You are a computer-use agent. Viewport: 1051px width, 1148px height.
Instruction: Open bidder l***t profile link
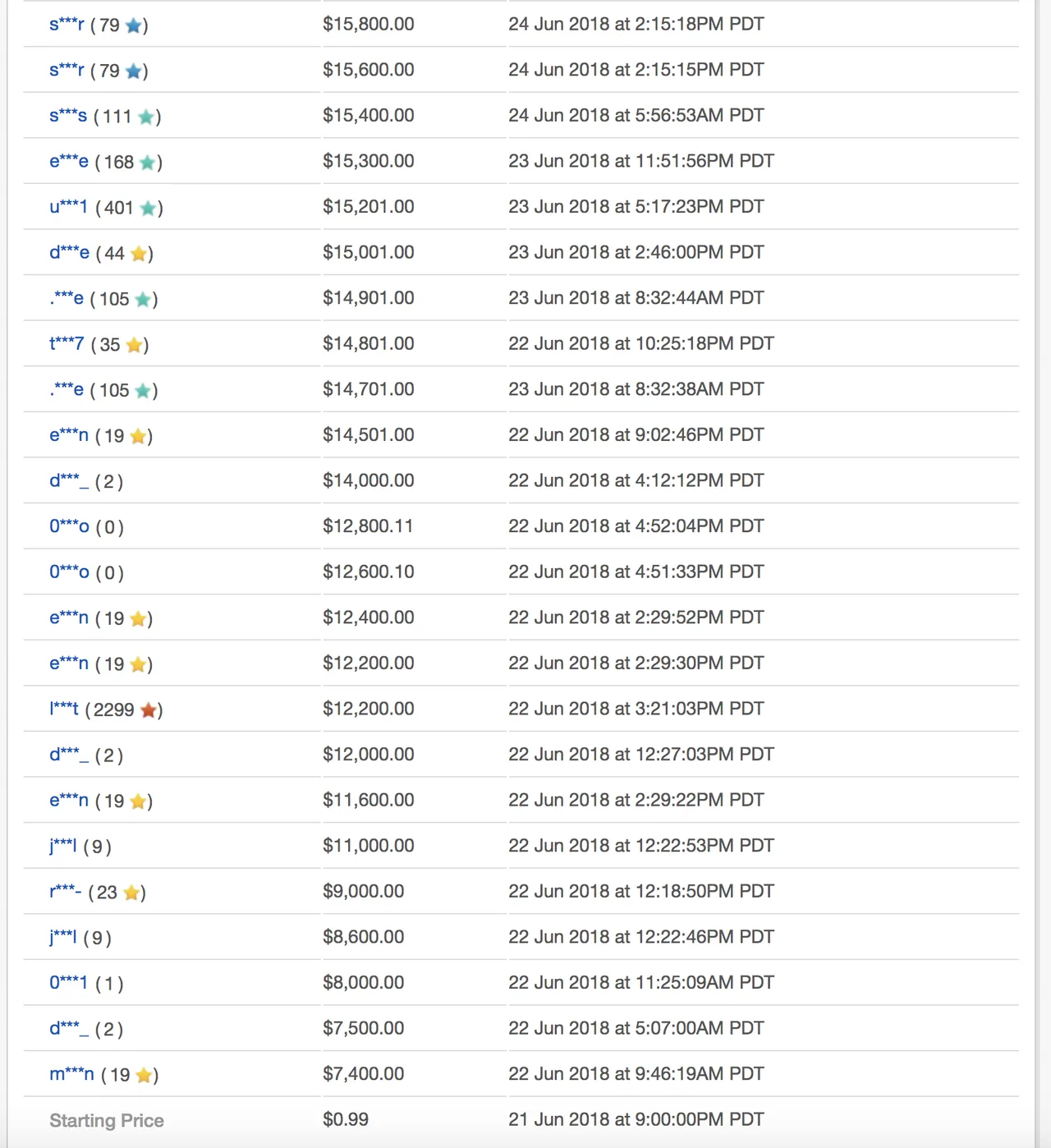pyautogui.click(x=64, y=709)
